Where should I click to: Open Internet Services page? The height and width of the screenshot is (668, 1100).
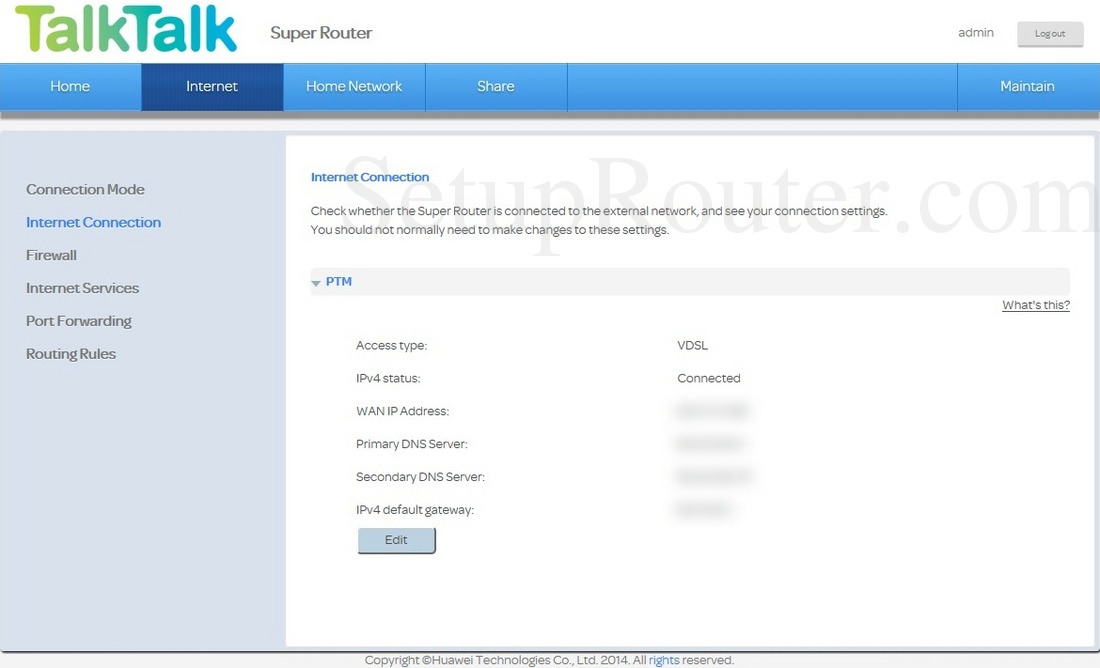tap(82, 288)
